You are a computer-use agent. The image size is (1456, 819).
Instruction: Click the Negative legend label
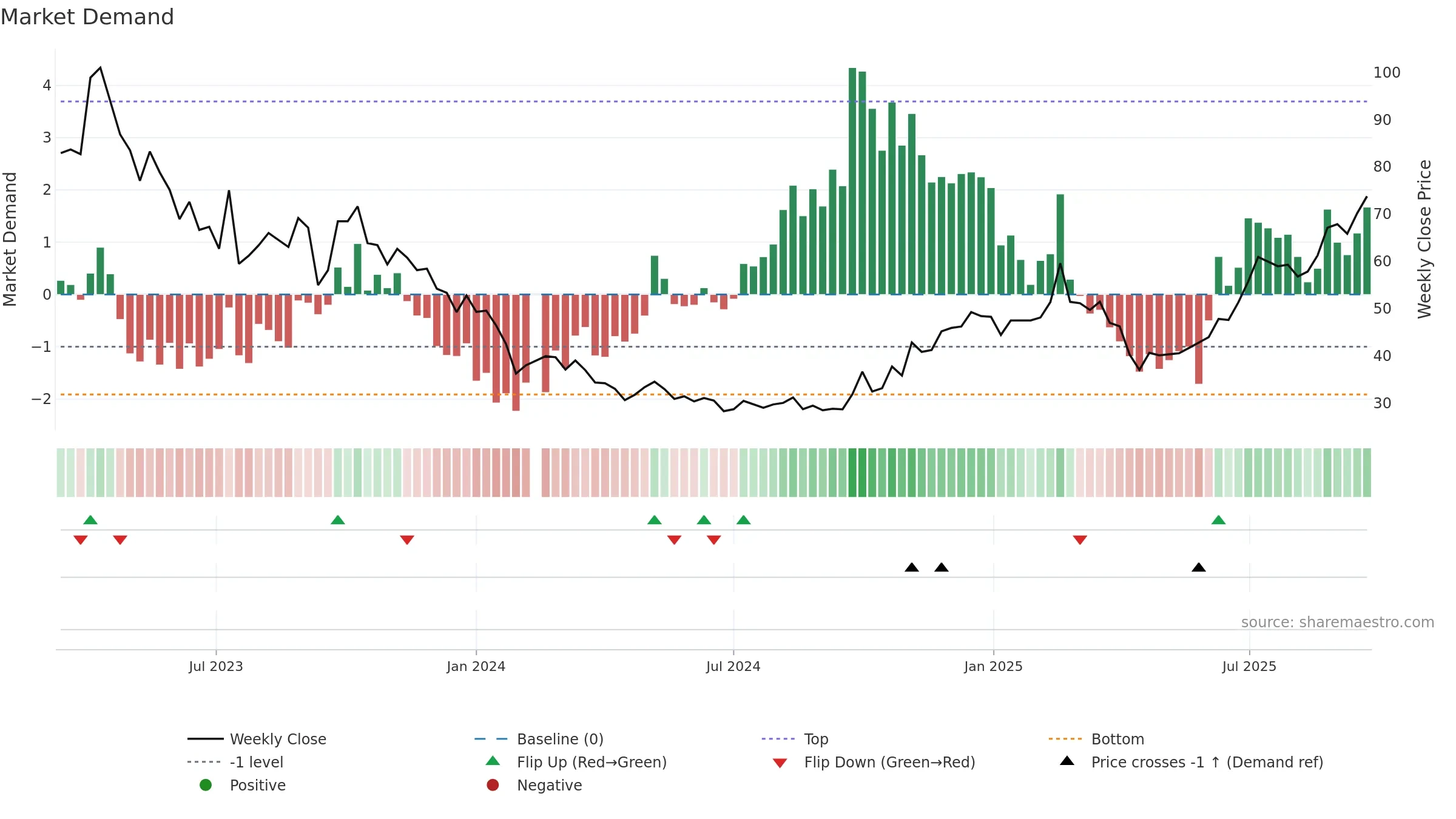click(x=550, y=785)
